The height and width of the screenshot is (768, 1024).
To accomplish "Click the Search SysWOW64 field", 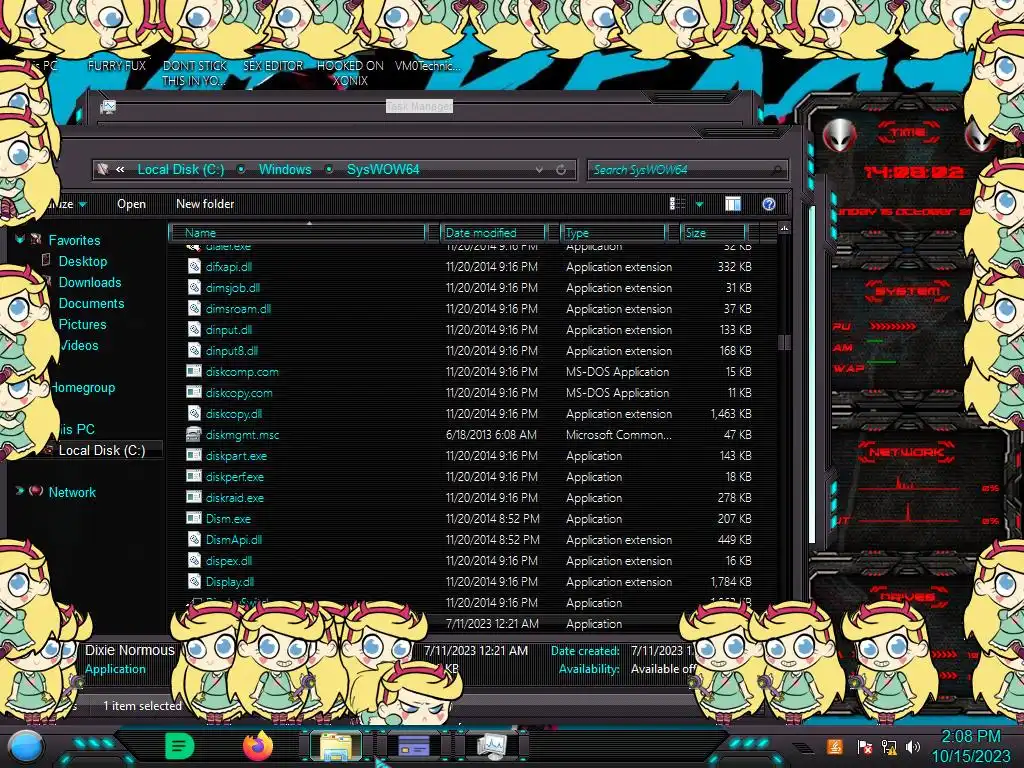I will point(688,170).
